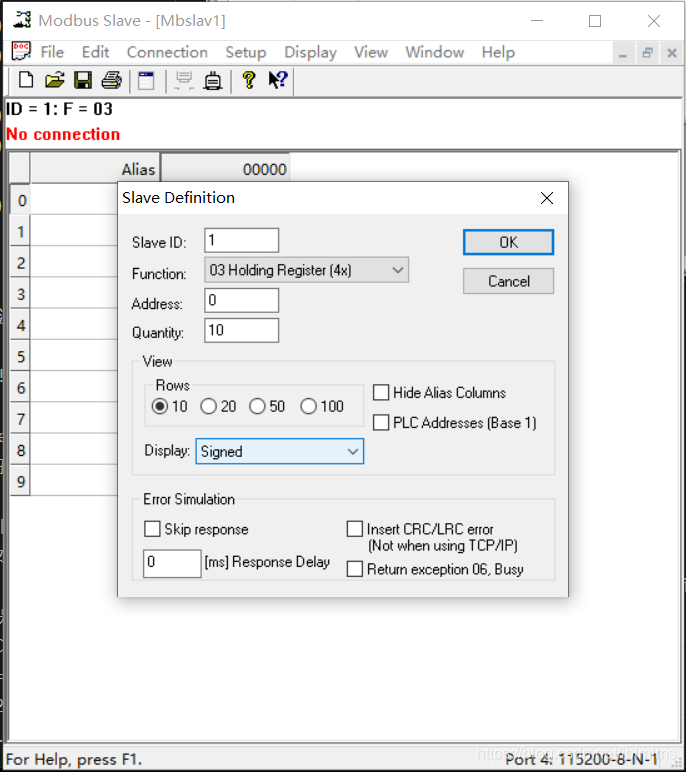Click the red No connection status text

point(63,134)
